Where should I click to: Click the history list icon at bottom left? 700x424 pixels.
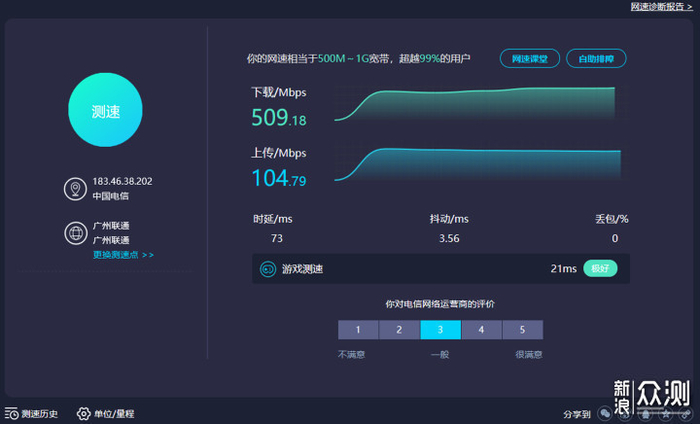[x=11, y=413]
